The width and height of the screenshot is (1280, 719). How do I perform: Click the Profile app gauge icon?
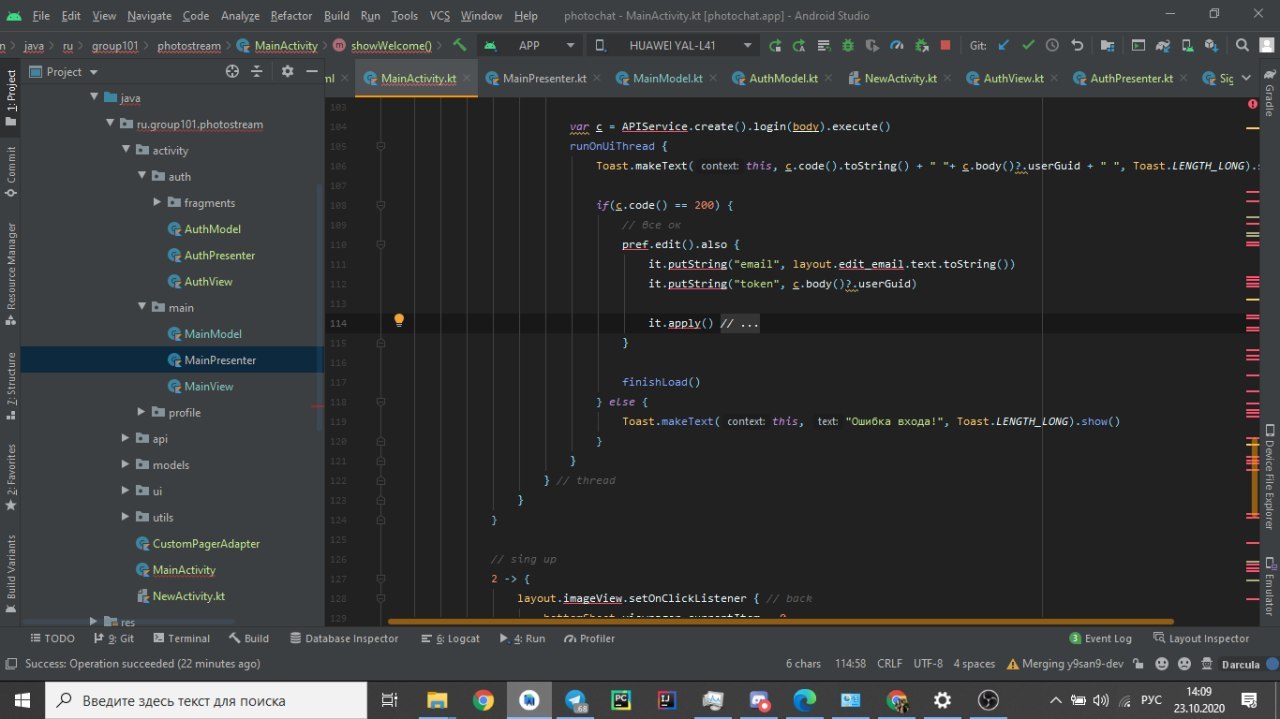pyautogui.click(x=896, y=45)
